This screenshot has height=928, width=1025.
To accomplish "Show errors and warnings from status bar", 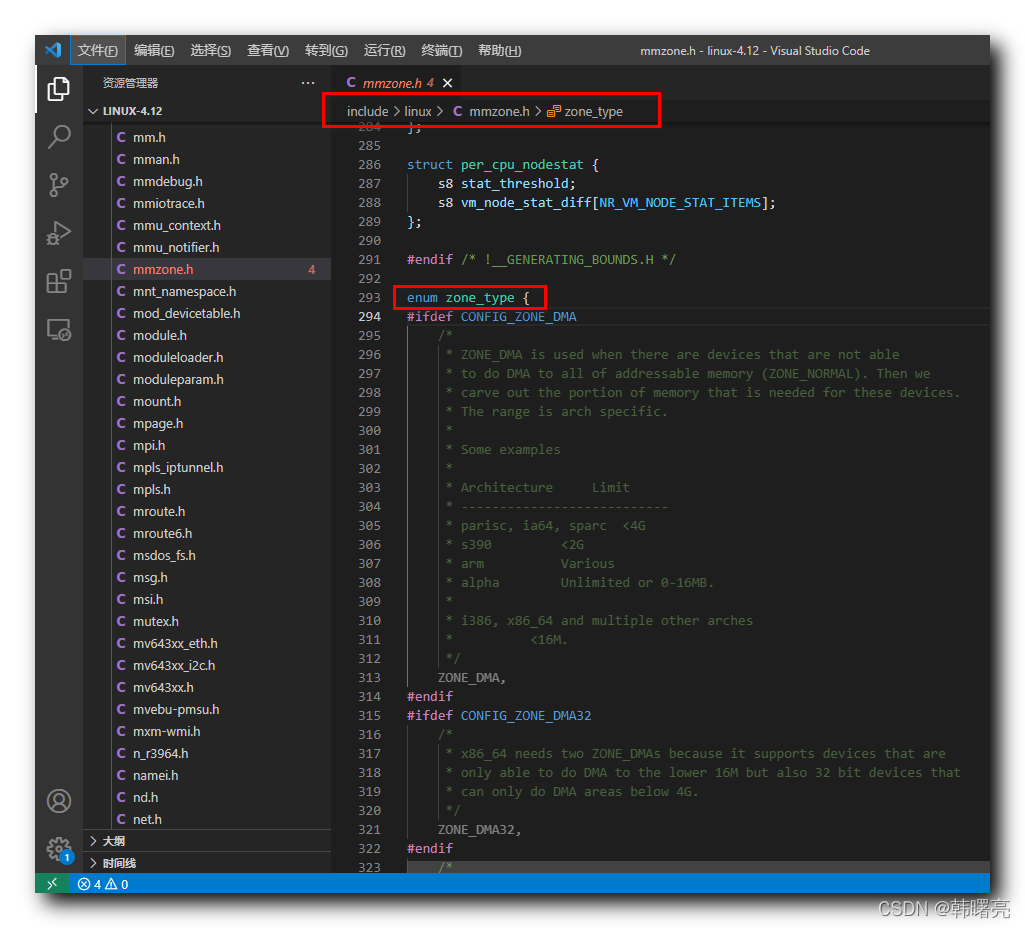I will (103, 884).
